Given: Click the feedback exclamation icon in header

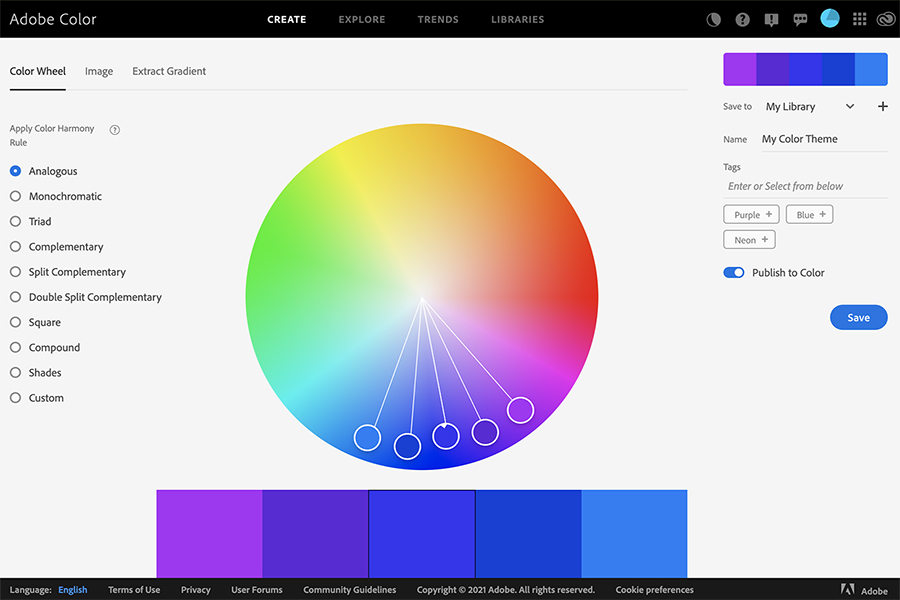Looking at the screenshot, I should [771, 20].
